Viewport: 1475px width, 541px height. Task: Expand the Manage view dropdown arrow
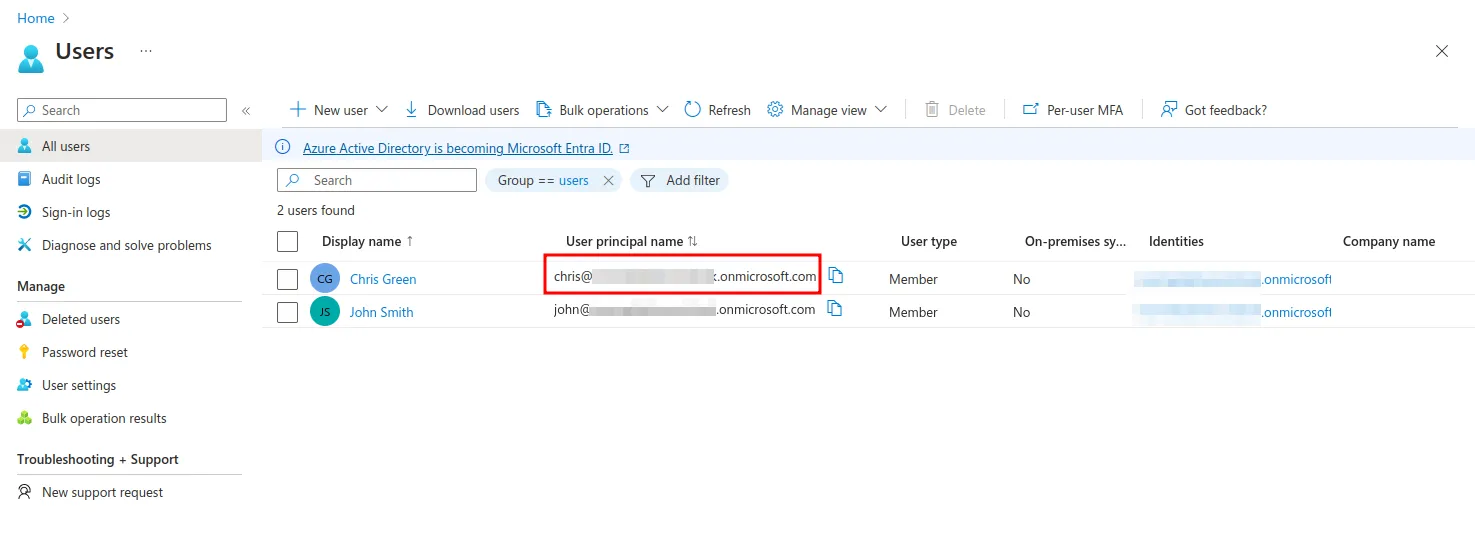point(880,110)
